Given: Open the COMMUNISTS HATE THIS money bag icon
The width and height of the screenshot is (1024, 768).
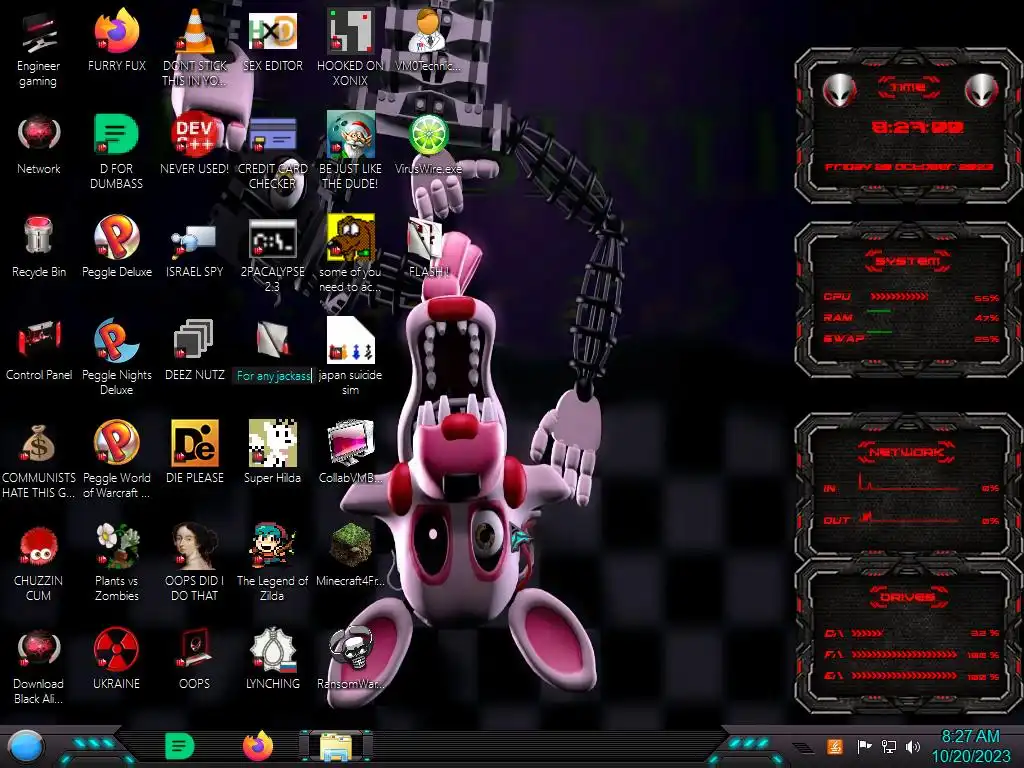Looking at the screenshot, I should point(39,444).
